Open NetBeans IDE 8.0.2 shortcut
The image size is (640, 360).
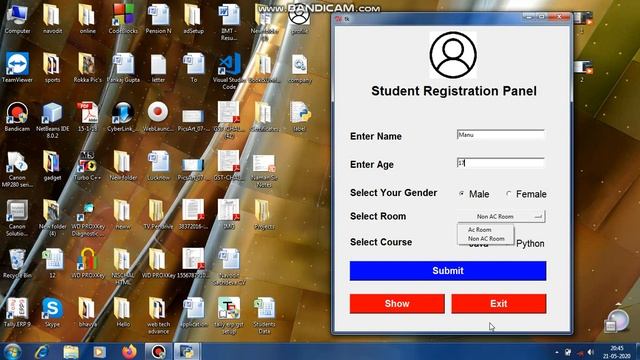[x=52, y=120]
